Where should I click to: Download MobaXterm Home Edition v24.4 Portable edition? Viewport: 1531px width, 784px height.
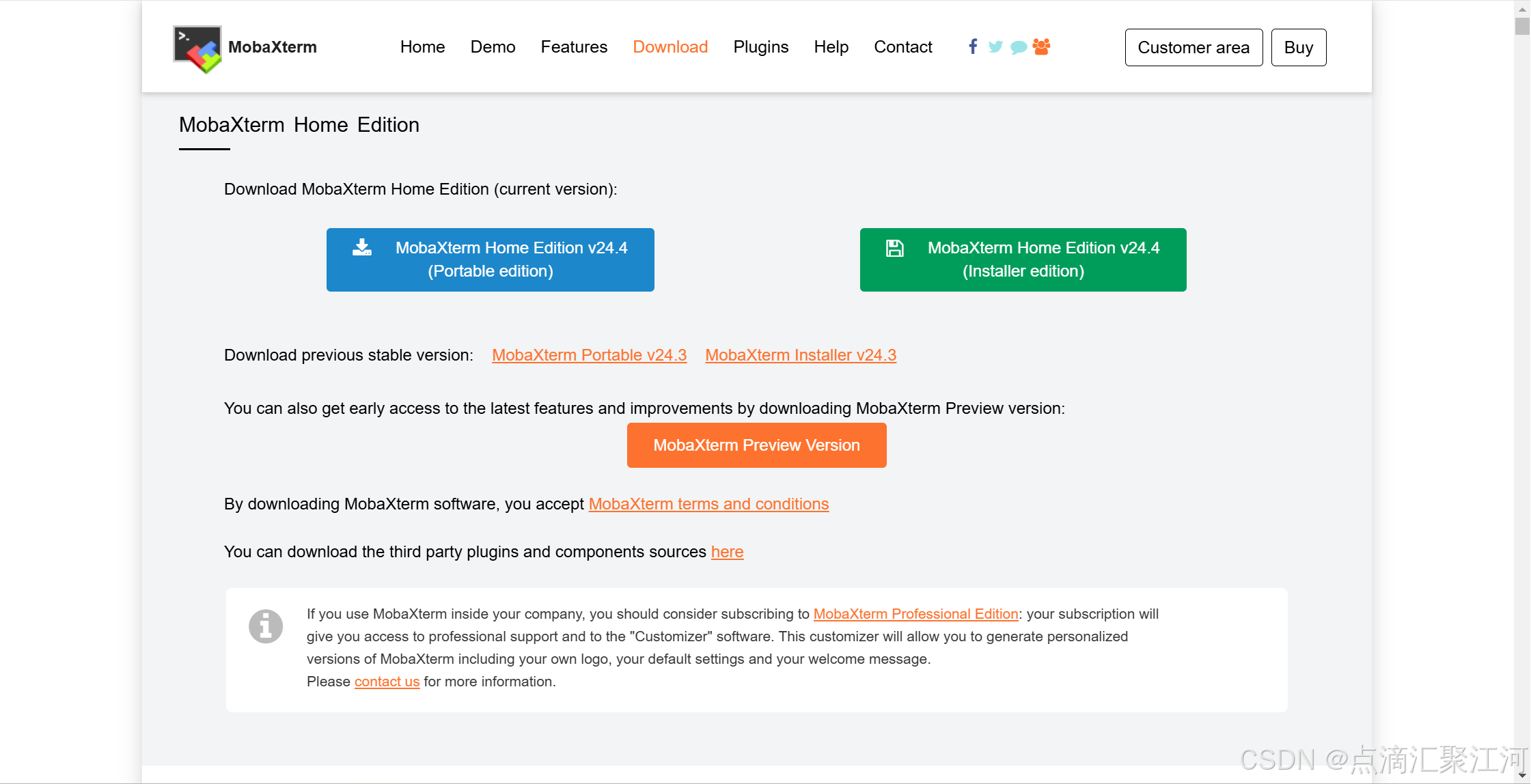pos(491,260)
